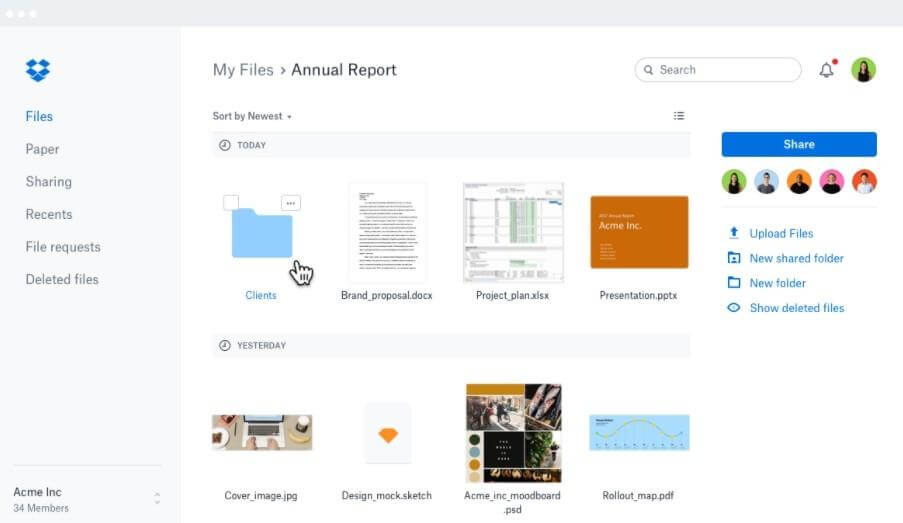Open Sharing in sidebar

pyautogui.click(x=49, y=182)
